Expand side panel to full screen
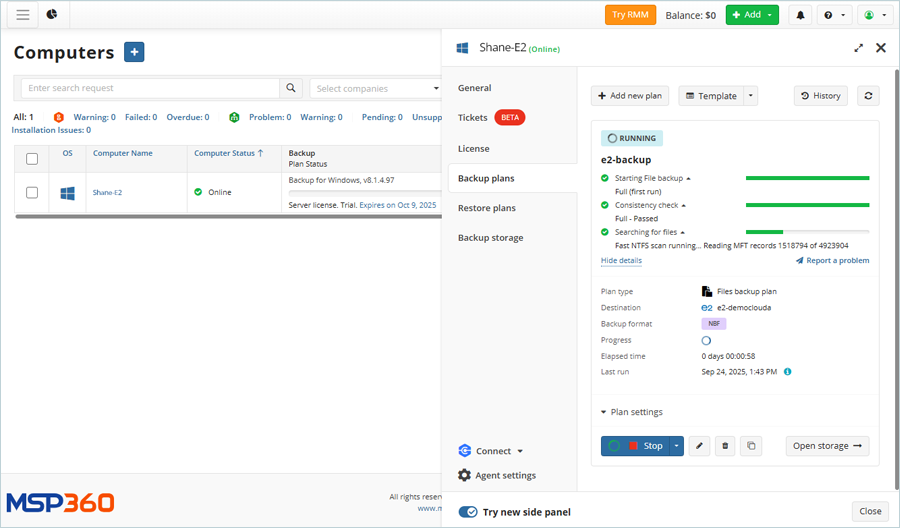This screenshot has width=900, height=528. click(x=858, y=48)
